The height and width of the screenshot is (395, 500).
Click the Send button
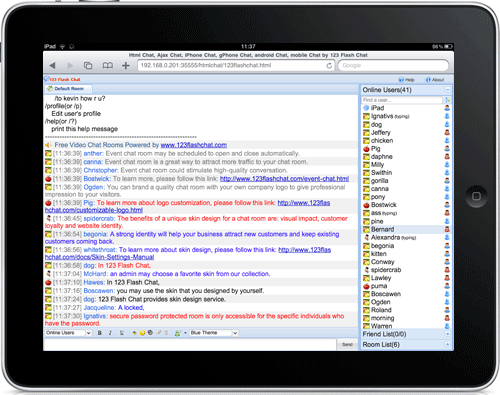[347, 344]
